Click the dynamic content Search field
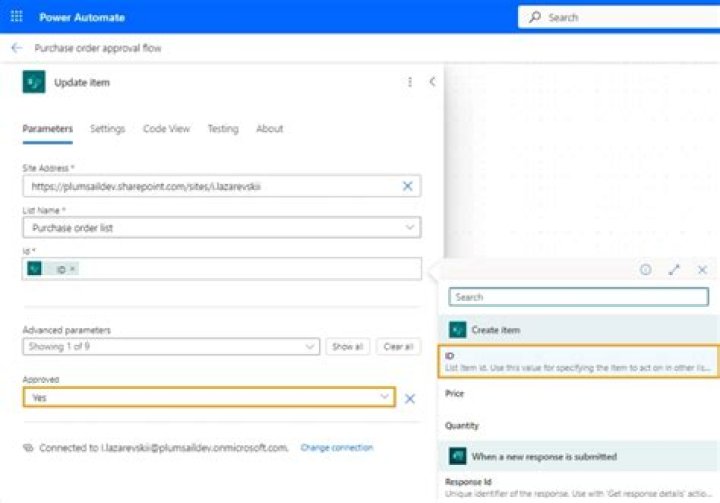Image resolution: width=720 pixels, height=503 pixels. [578, 297]
